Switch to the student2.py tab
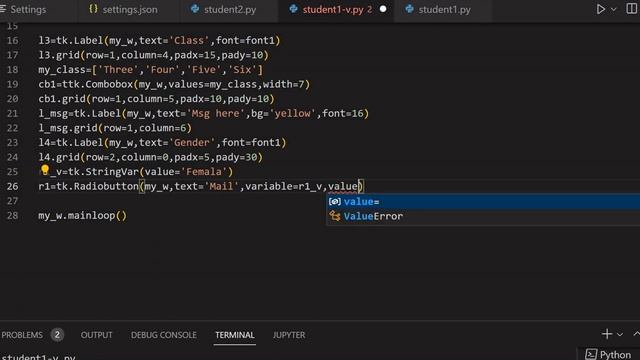The image size is (640, 360). coord(230,9)
